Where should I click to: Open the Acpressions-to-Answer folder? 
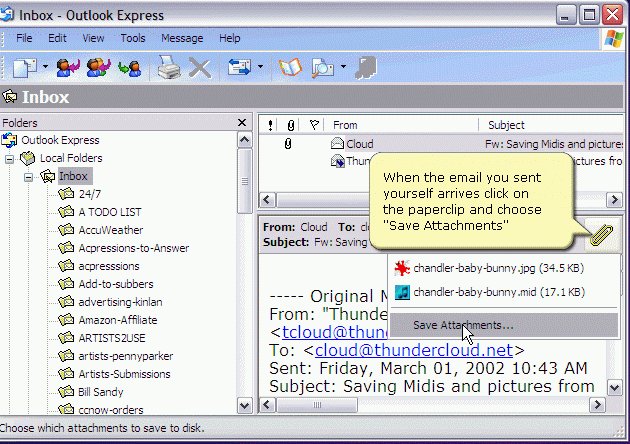pos(133,248)
